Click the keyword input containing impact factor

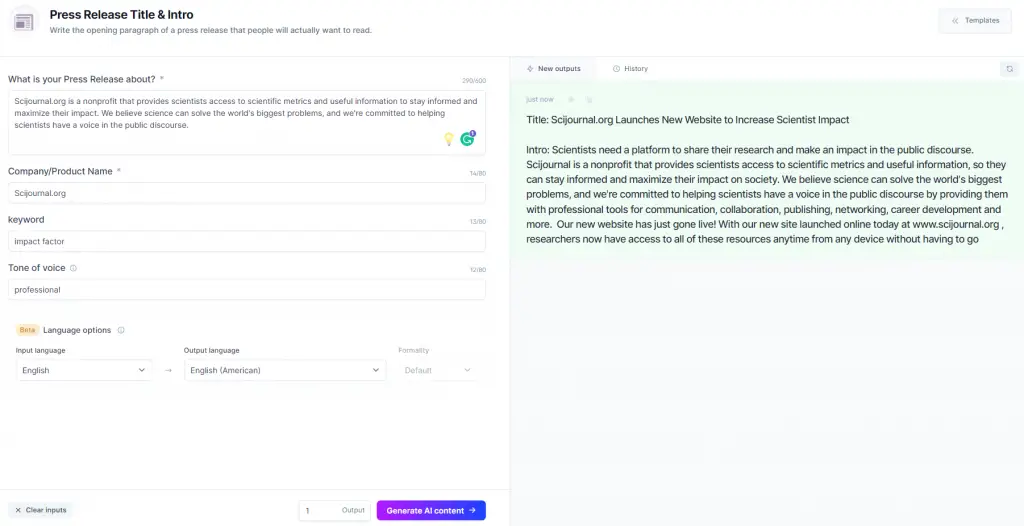(x=247, y=241)
